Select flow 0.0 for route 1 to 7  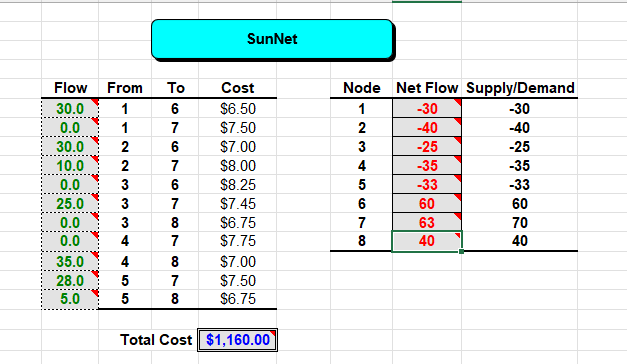(70, 128)
